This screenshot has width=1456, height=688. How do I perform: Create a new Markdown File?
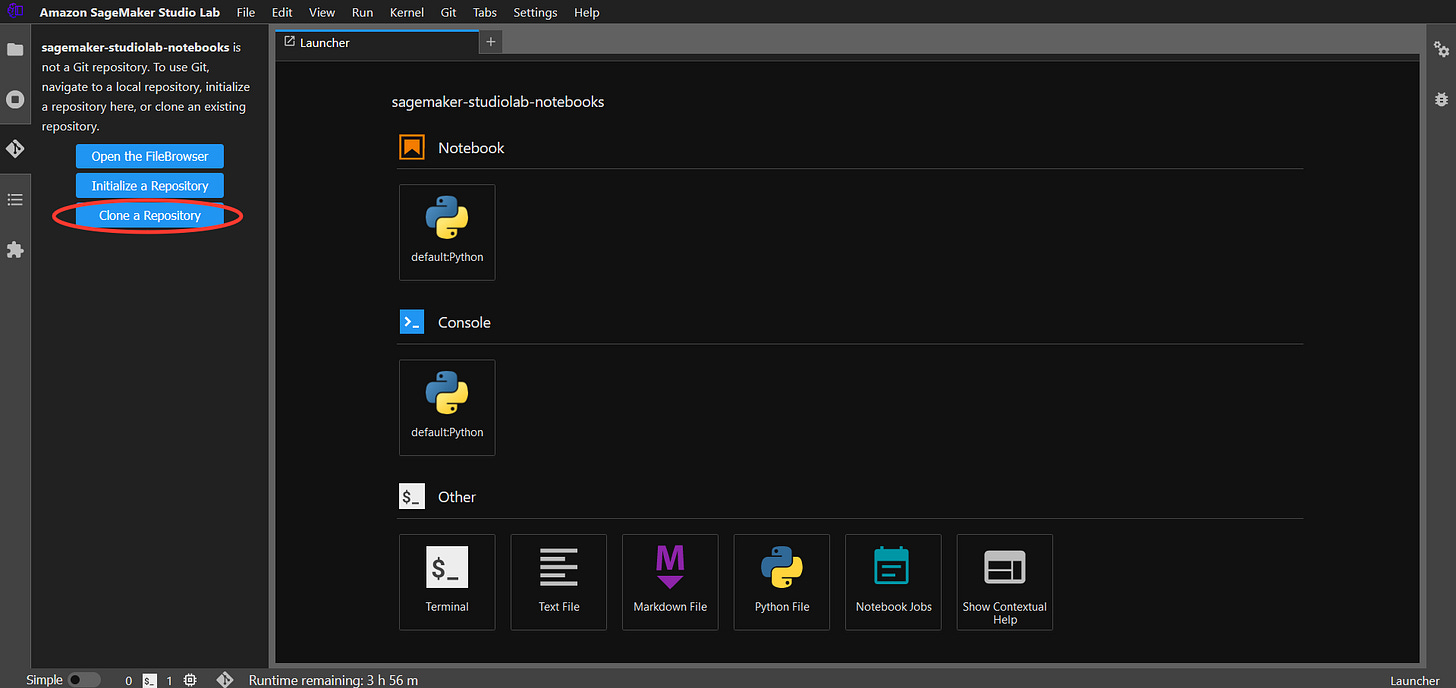tap(670, 582)
